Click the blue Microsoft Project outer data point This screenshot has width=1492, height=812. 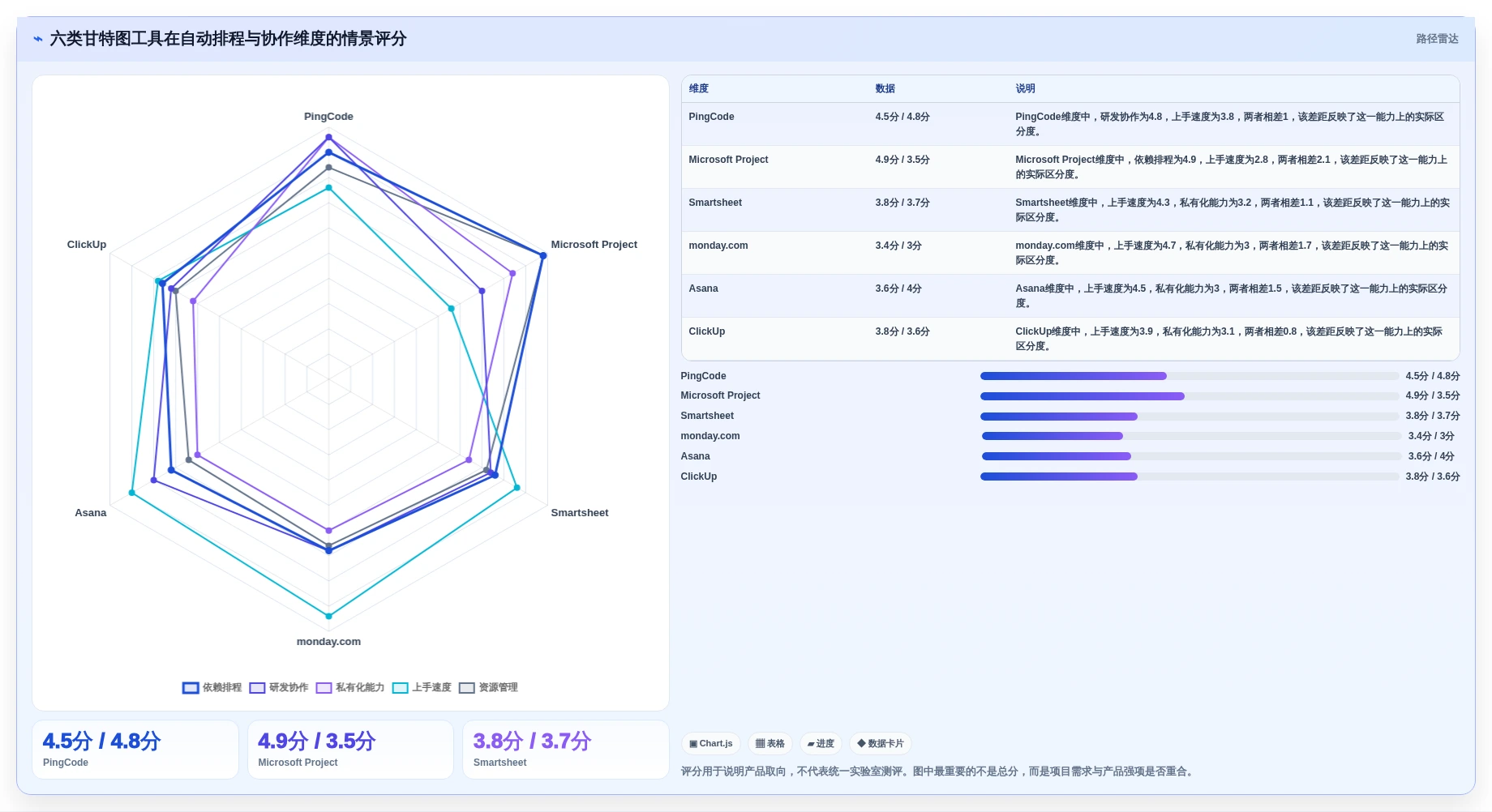click(x=543, y=255)
